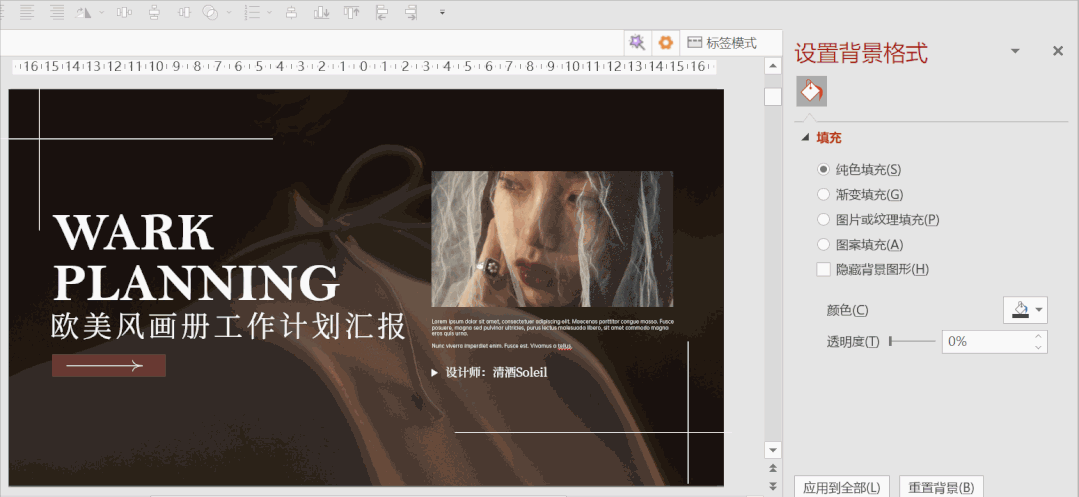Click the align center objects icon

[292, 12]
